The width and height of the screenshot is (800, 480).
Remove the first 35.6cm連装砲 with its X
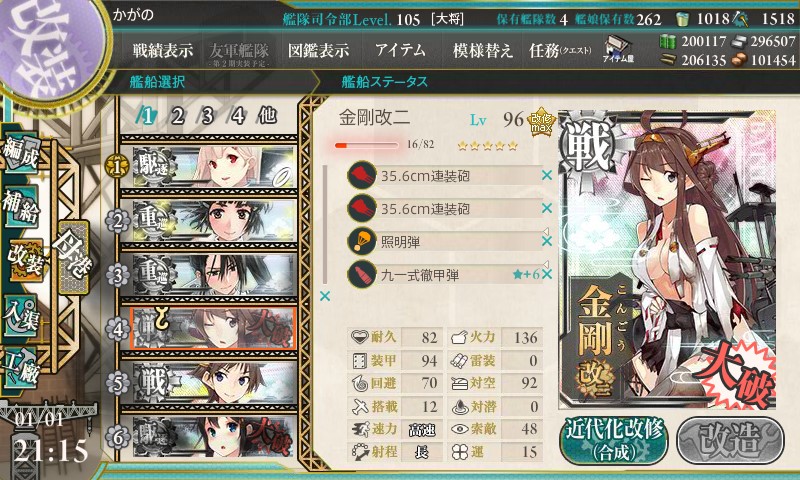click(x=547, y=175)
